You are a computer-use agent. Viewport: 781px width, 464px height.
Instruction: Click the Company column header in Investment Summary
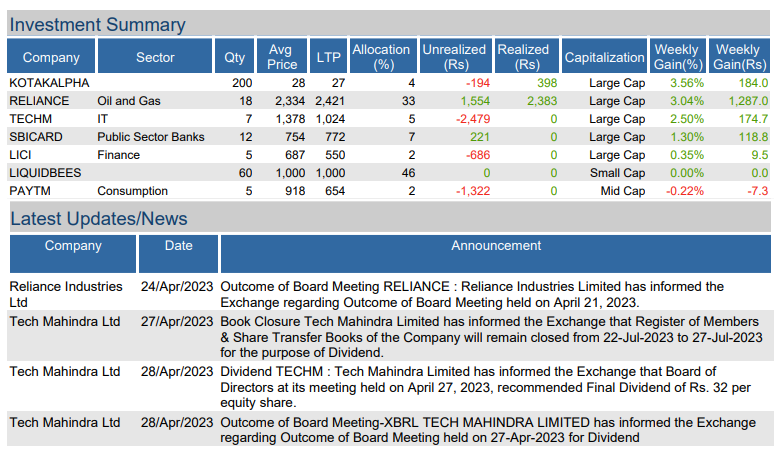tap(51, 56)
